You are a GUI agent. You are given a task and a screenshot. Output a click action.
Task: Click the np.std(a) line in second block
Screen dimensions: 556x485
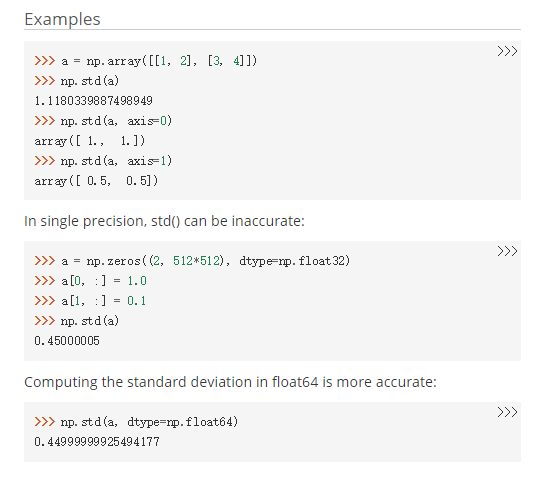(x=77, y=321)
